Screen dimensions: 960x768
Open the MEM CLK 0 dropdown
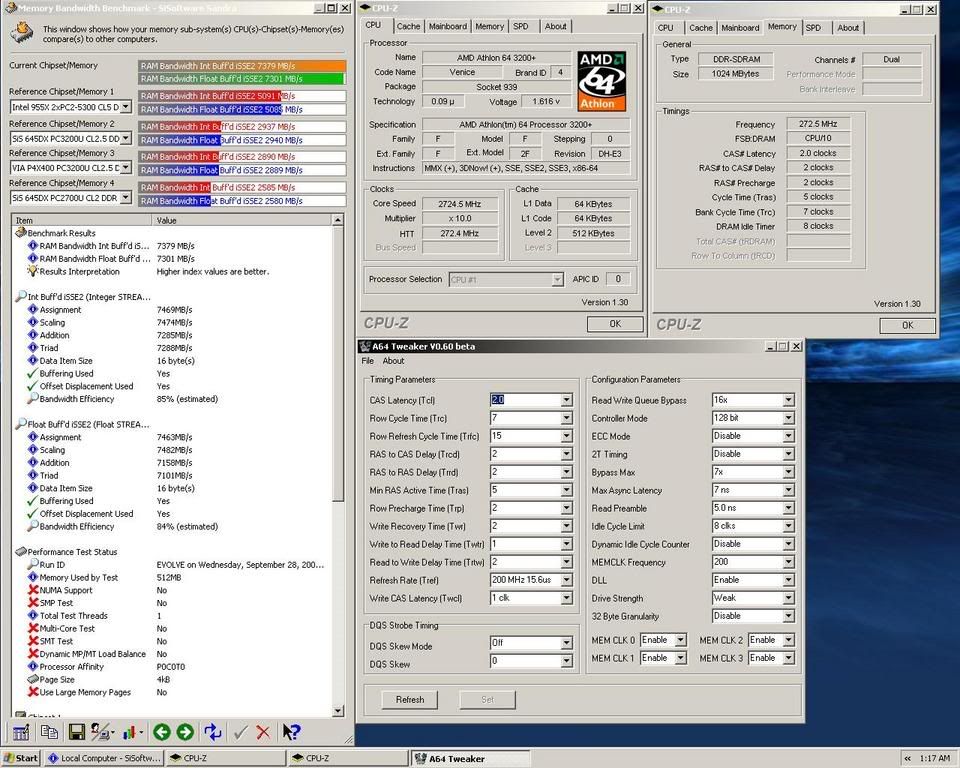tap(681, 640)
